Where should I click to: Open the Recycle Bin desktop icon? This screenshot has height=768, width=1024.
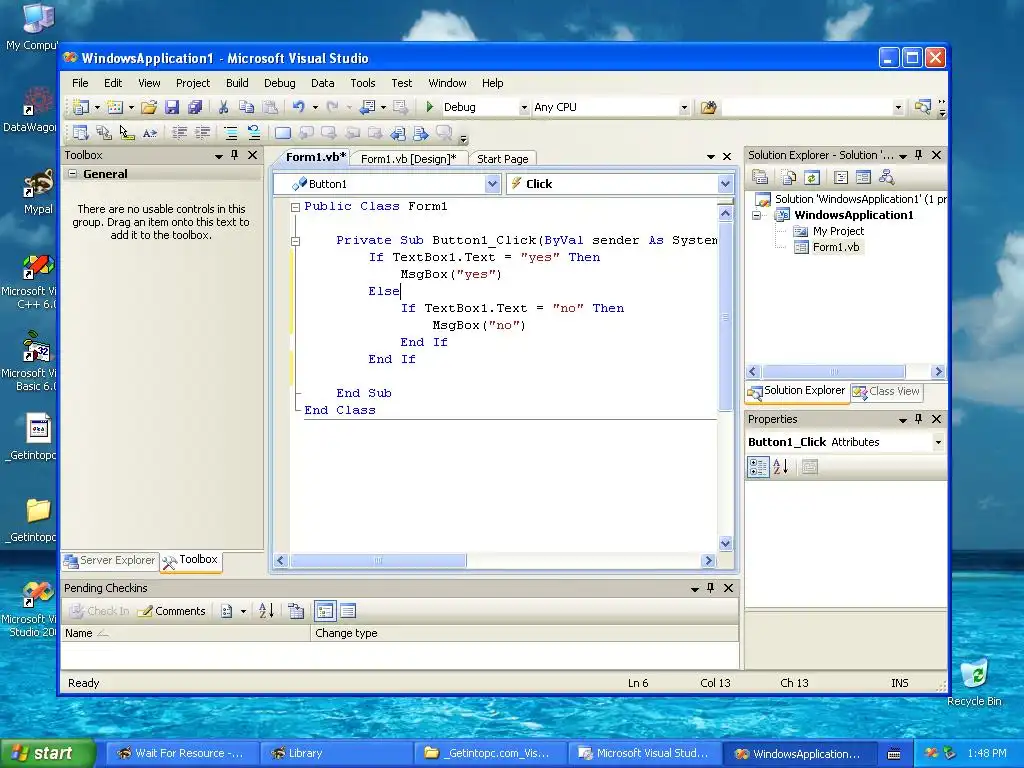click(x=974, y=682)
